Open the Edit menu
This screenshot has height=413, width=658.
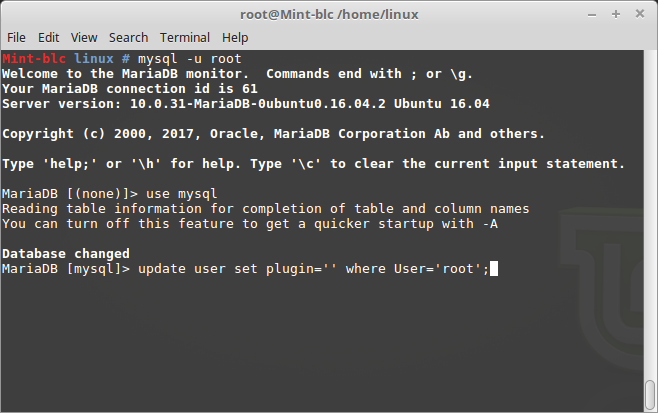pos(47,37)
